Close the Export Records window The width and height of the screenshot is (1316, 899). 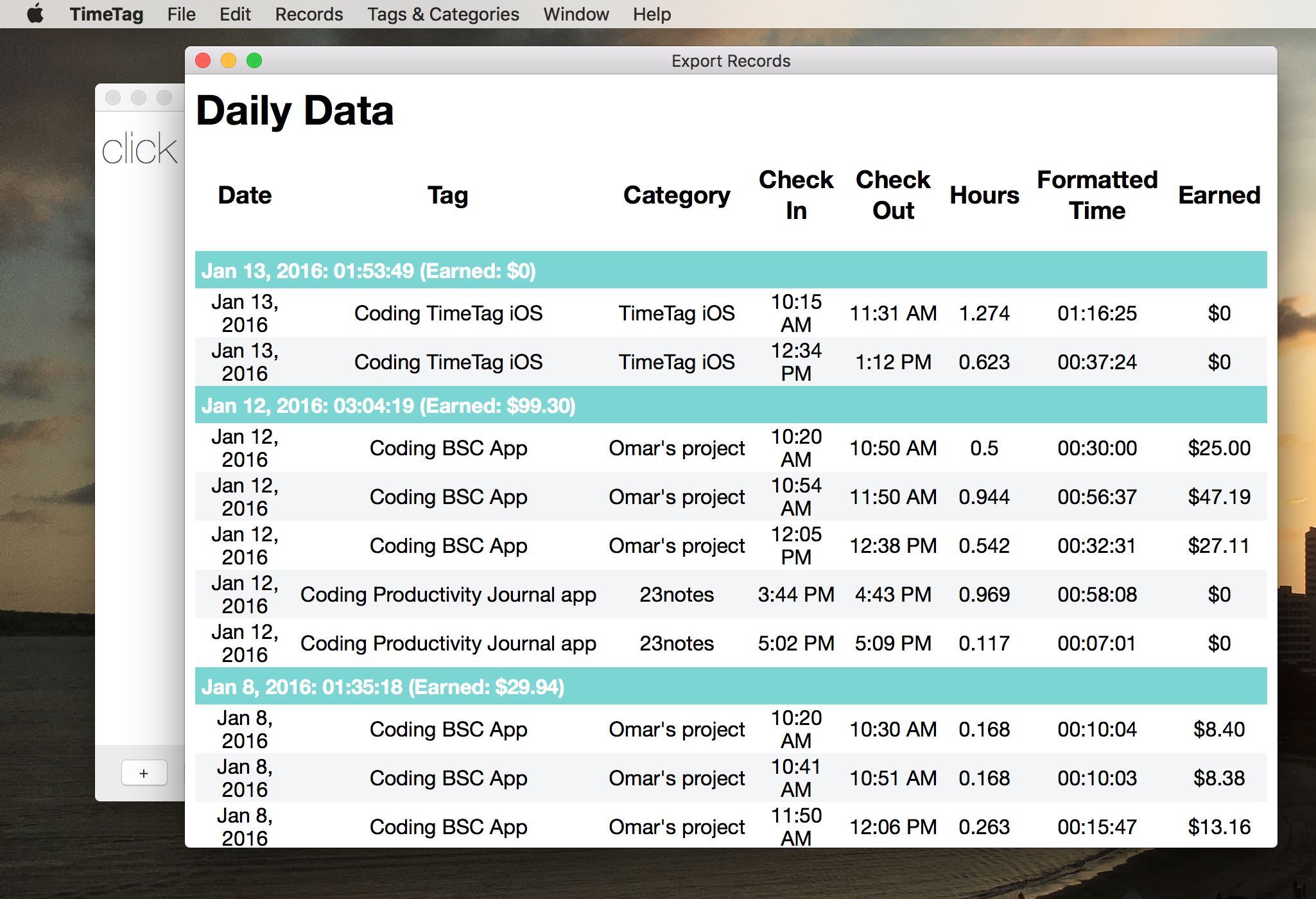click(x=203, y=60)
